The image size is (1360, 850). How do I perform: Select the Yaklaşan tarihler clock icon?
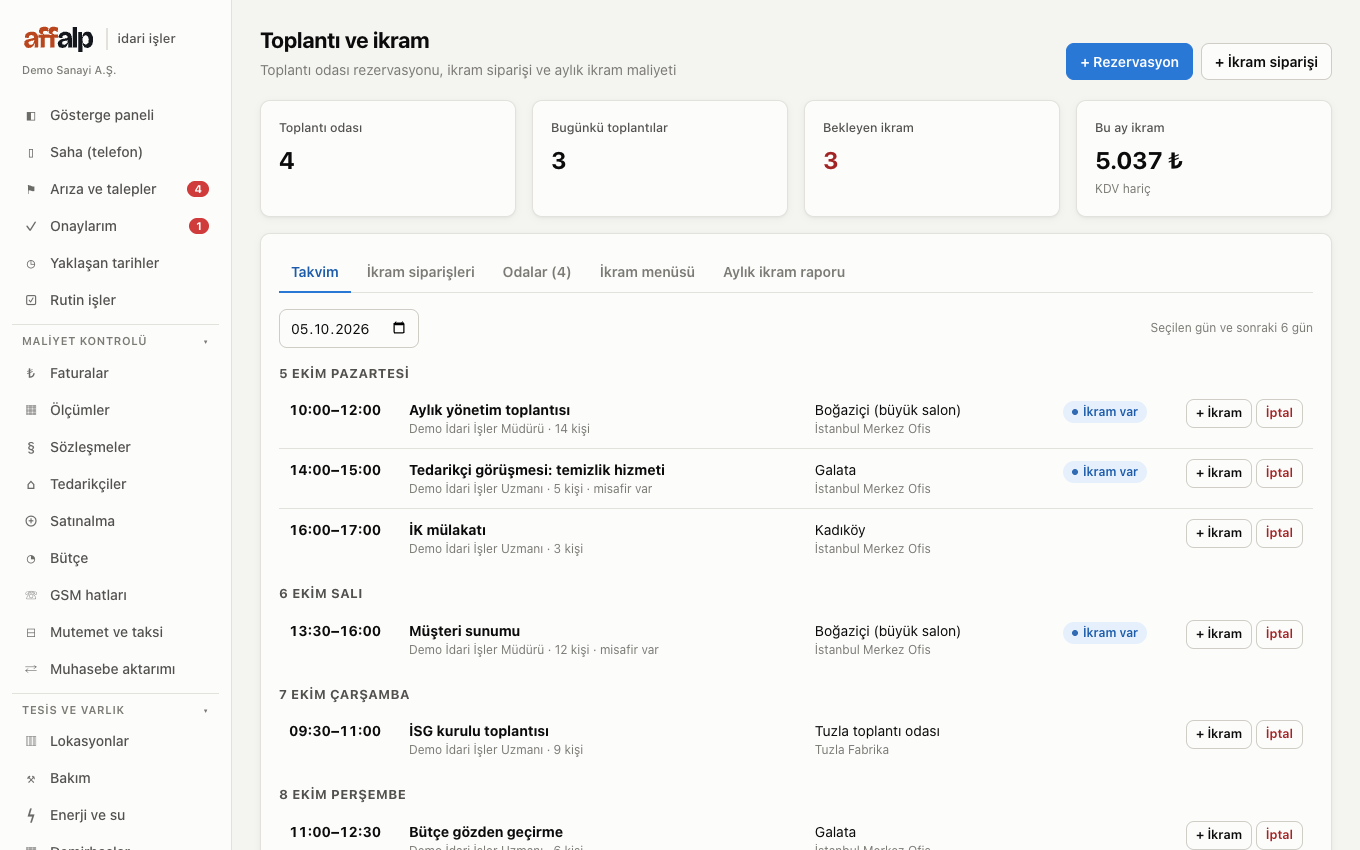(x=31, y=263)
